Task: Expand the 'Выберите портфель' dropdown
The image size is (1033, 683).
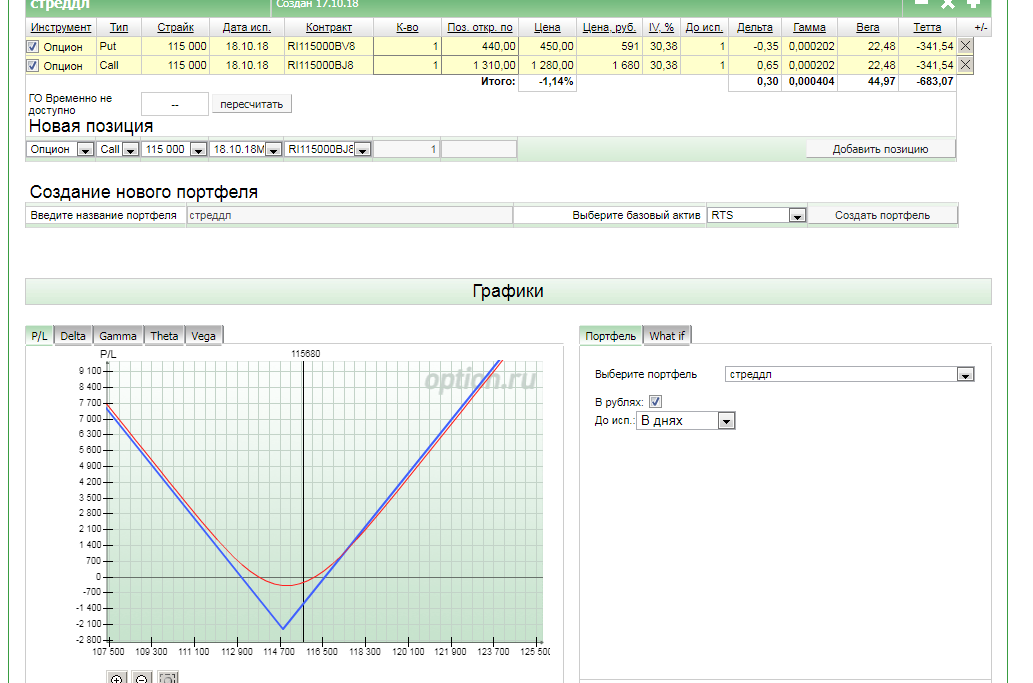Action: pyautogui.click(x=965, y=375)
